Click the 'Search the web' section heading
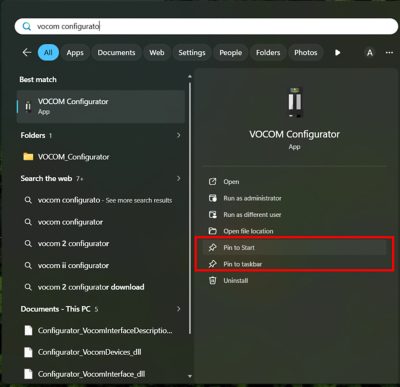The height and width of the screenshot is (387, 400). [x=46, y=178]
